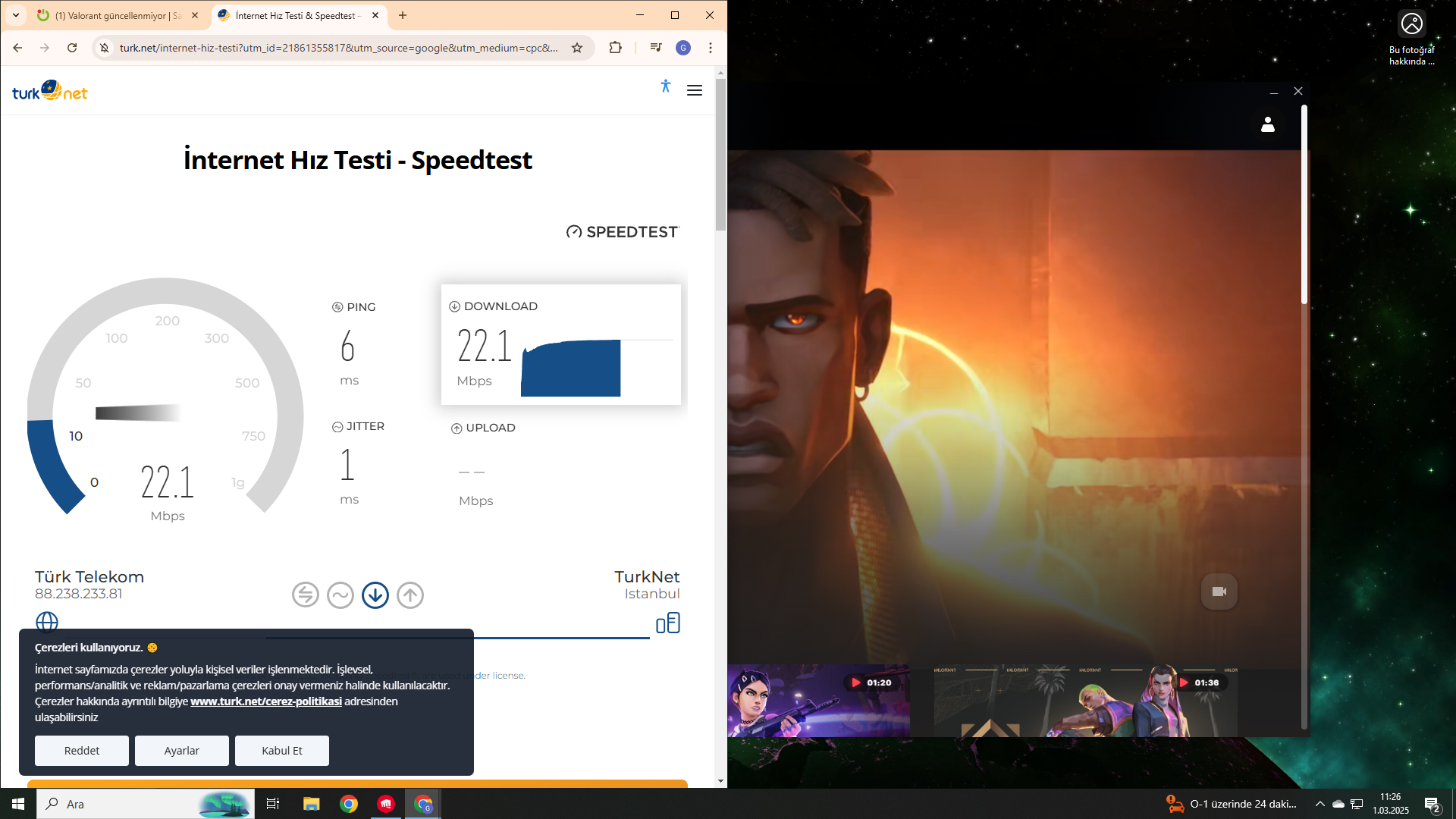Bookmark this page with star icon
The image size is (1456, 819).
(x=577, y=48)
